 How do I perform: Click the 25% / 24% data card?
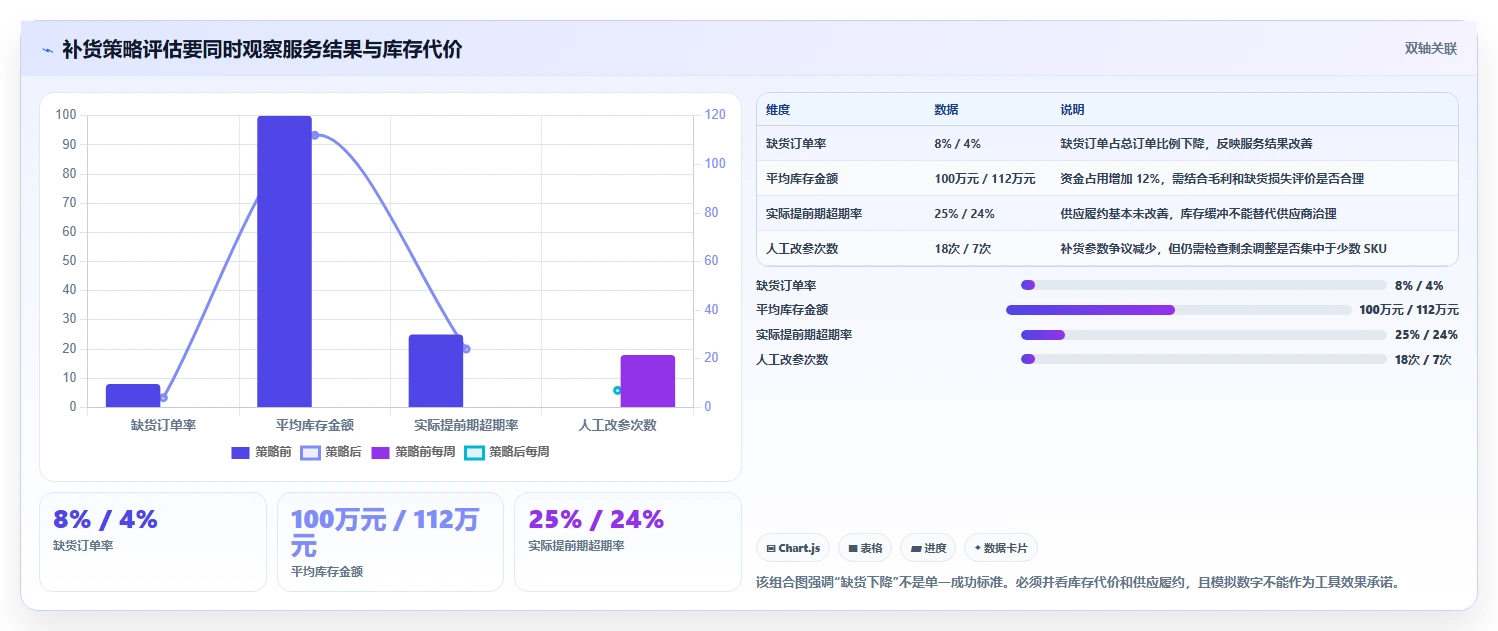pyautogui.click(x=627, y=541)
